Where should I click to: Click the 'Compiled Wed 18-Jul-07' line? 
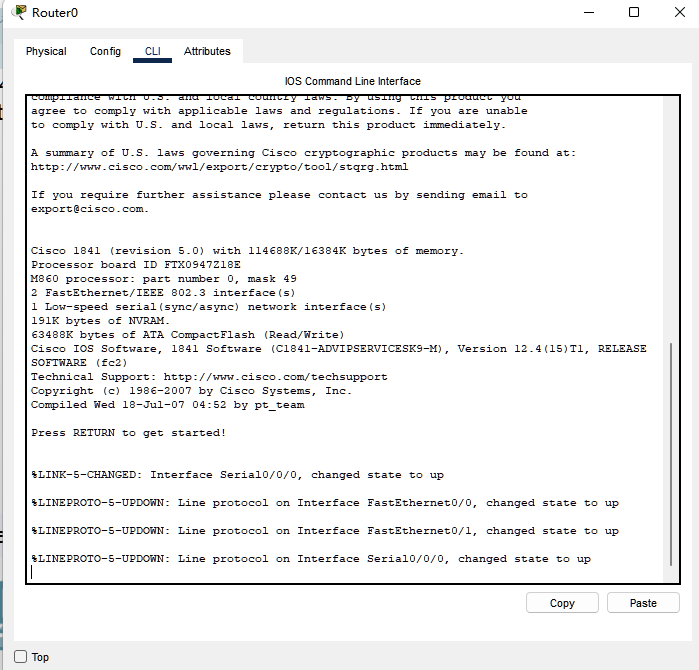coord(168,405)
